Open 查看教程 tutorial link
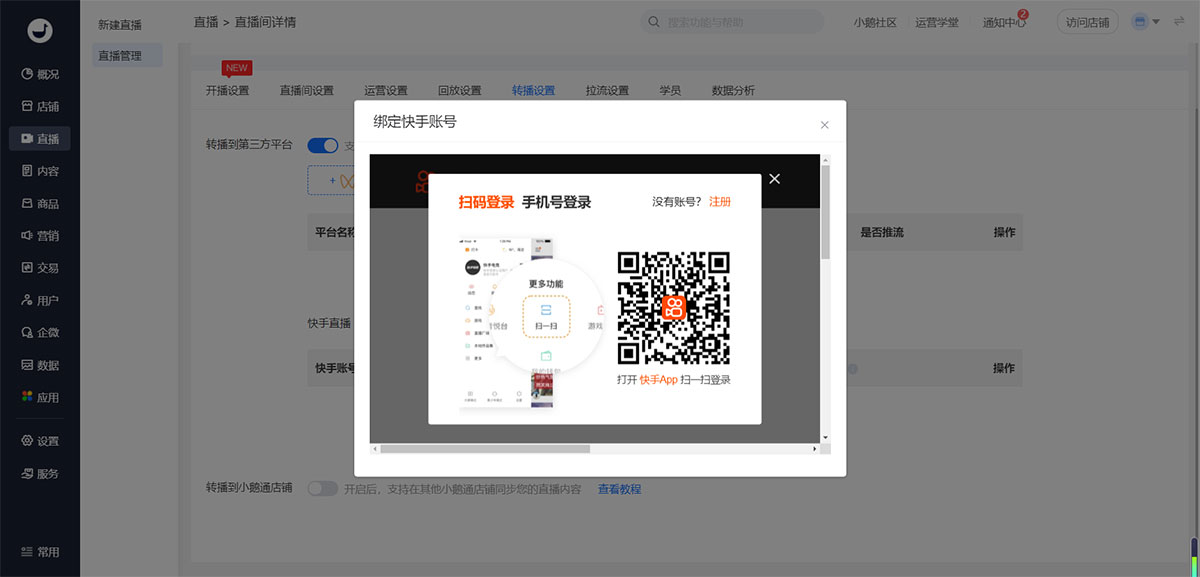1200x577 pixels. coord(619,489)
